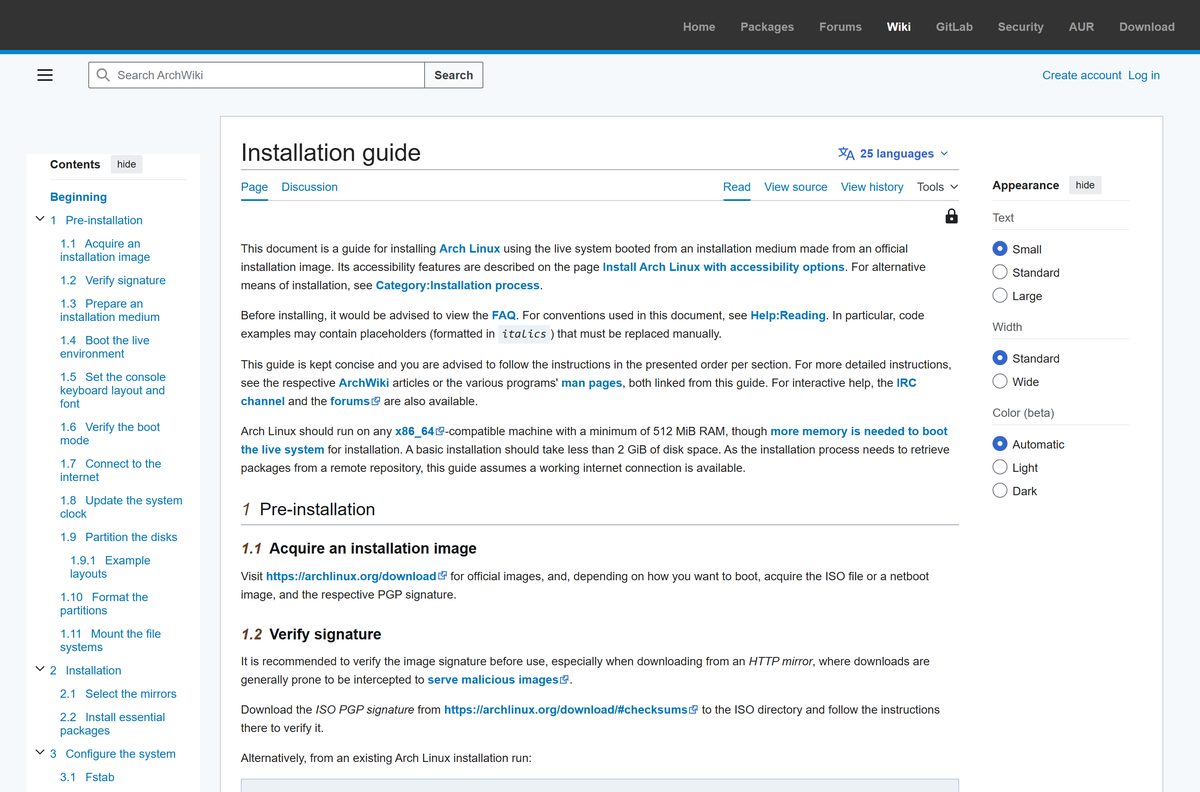This screenshot has width=1200, height=792.
Task: Select the Automatic color option
Action: coord(1000,444)
